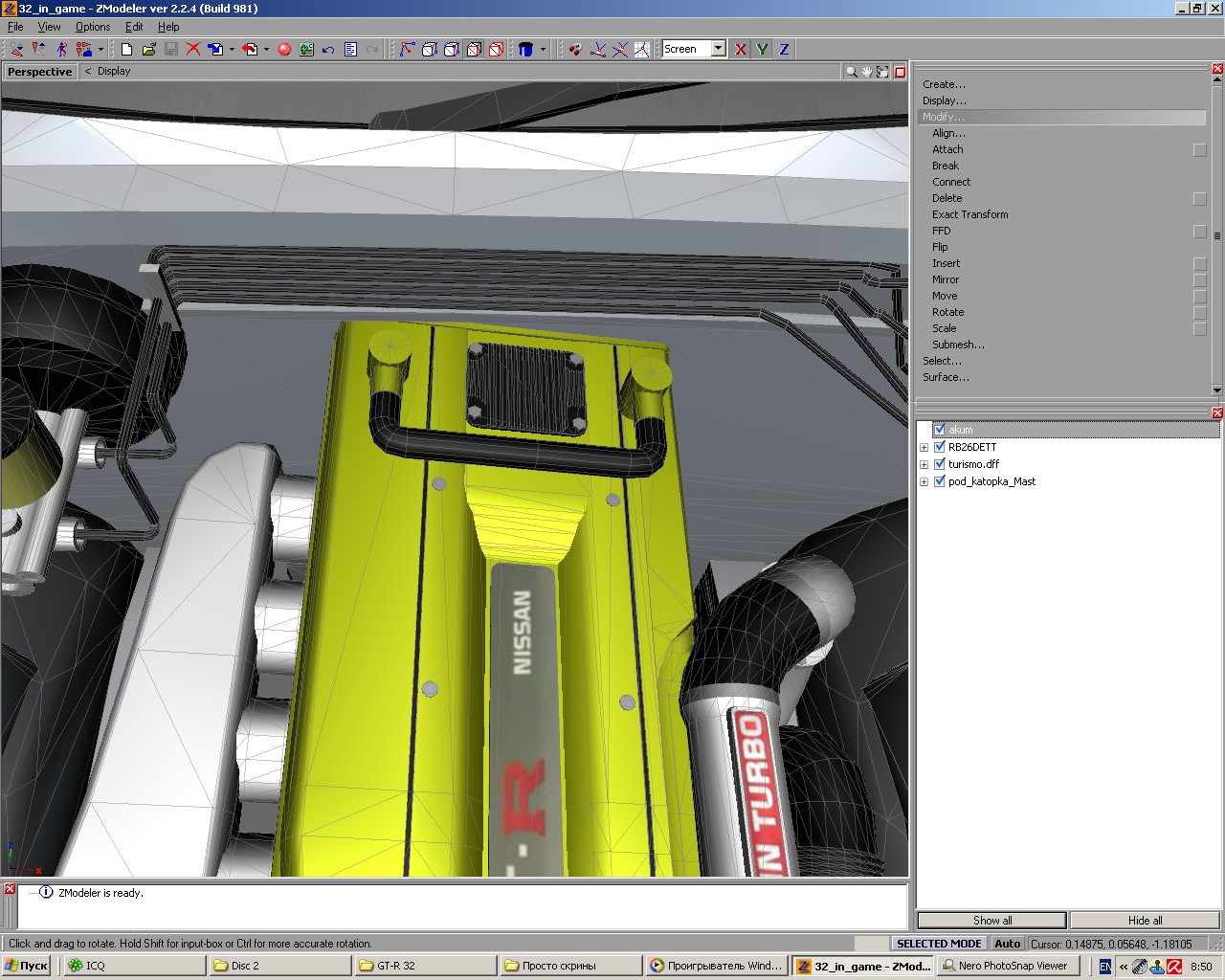Expand the Create... command group
This screenshot has width=1225, height=980.
(x=944, y=84)
